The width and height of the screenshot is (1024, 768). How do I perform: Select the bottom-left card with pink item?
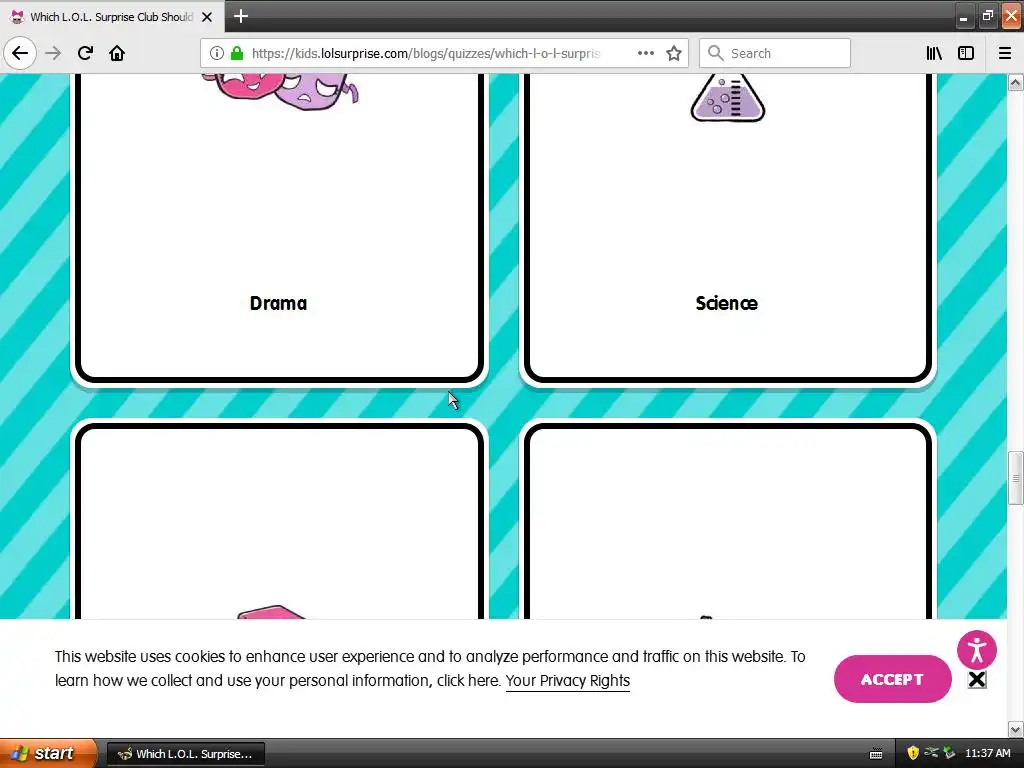[x=279, y=521]
